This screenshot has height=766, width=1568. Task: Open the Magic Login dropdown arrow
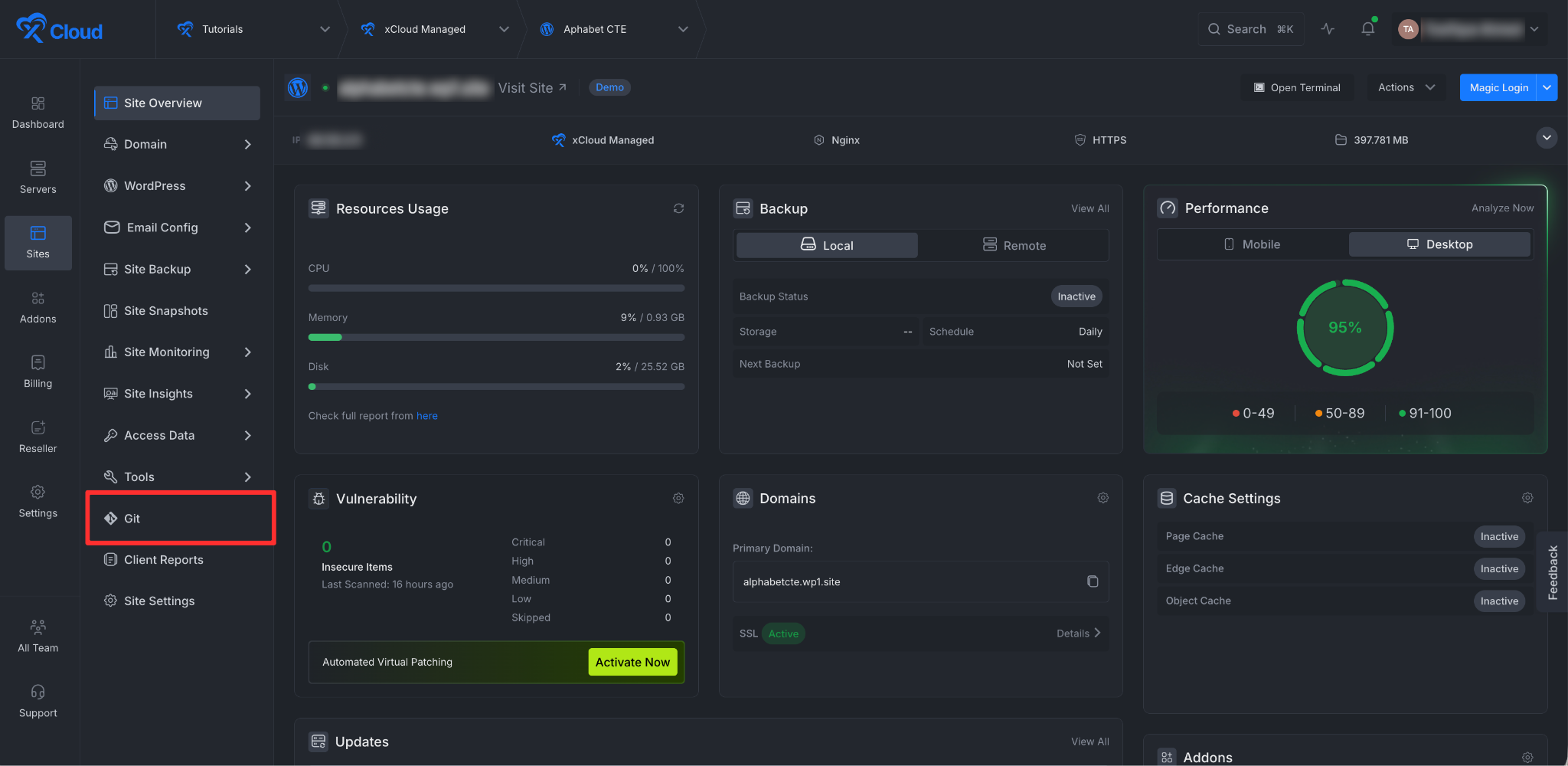tap(1547, 87)
